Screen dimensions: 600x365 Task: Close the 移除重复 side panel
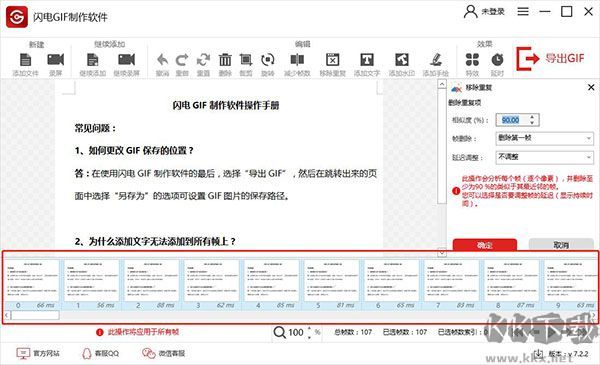click(x=591, y=88)
